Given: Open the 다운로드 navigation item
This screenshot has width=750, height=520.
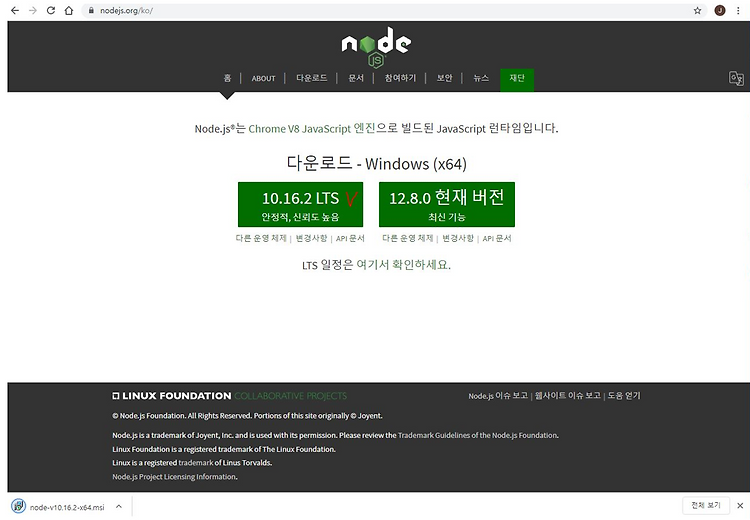Looking at the screenshot, I should tap(311, 78).
